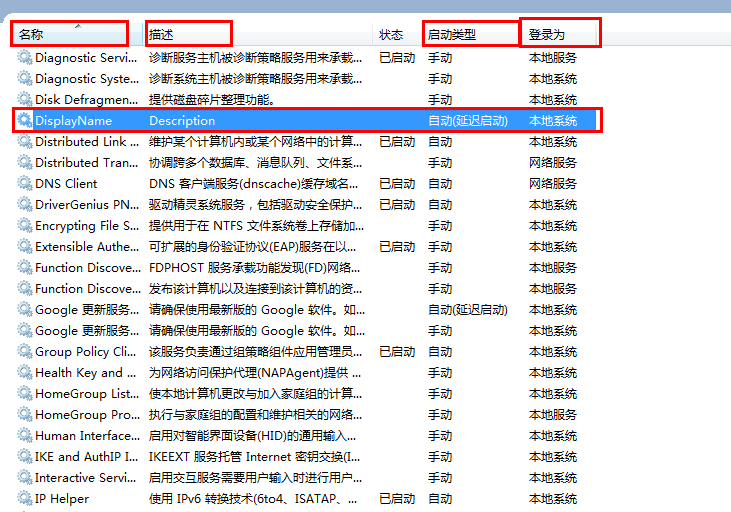Select the HomeGroup Pro... service name
The height and width of the screenshot is (512, 731).
coord(87,415)
